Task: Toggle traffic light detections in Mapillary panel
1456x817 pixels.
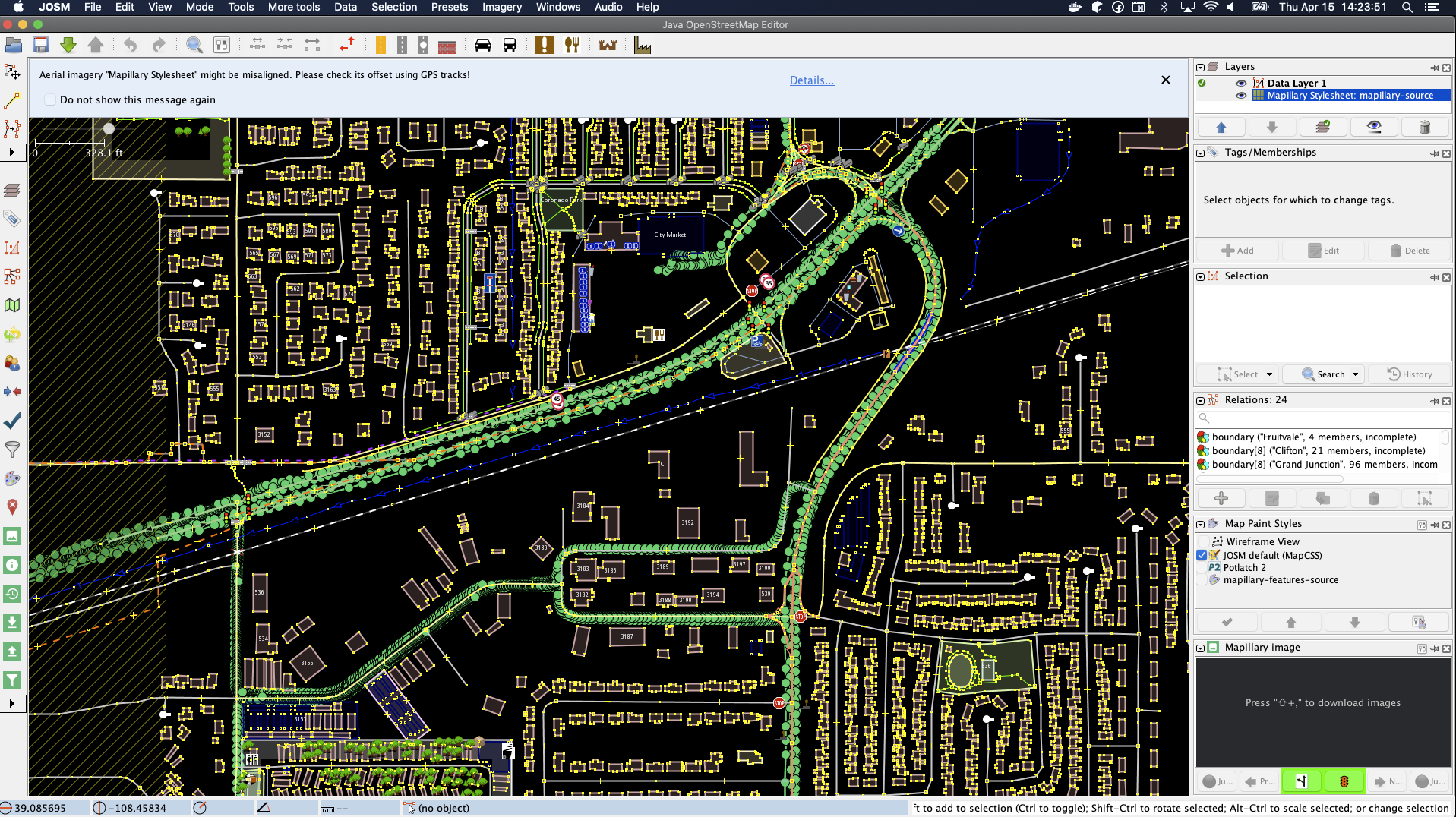Action: (1344, 781)
